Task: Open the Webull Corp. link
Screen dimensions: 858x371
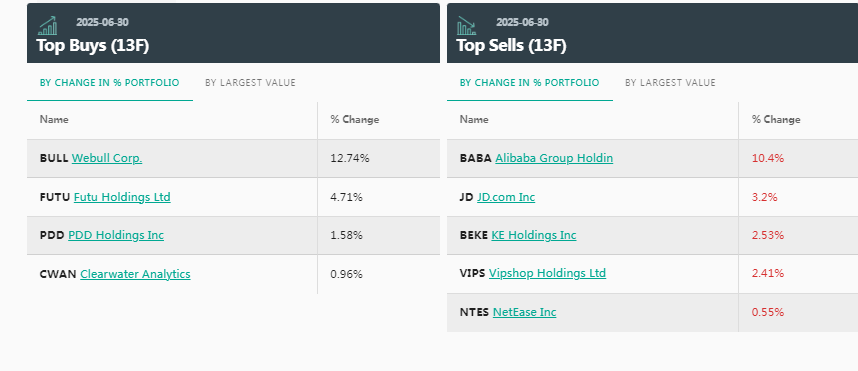Action: tap(107, 158)
